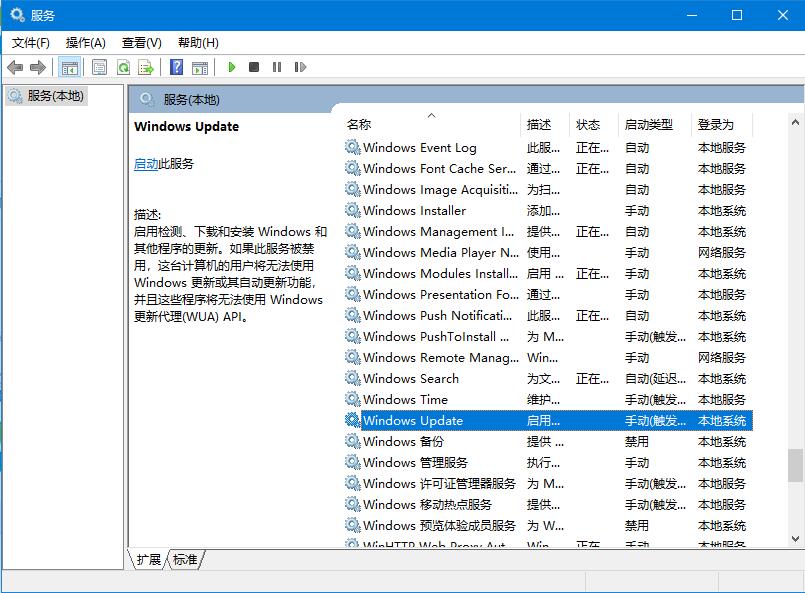Click gear icon of Windows Presentation Foundation
805x593 pixels.
[x=352, y=295]
